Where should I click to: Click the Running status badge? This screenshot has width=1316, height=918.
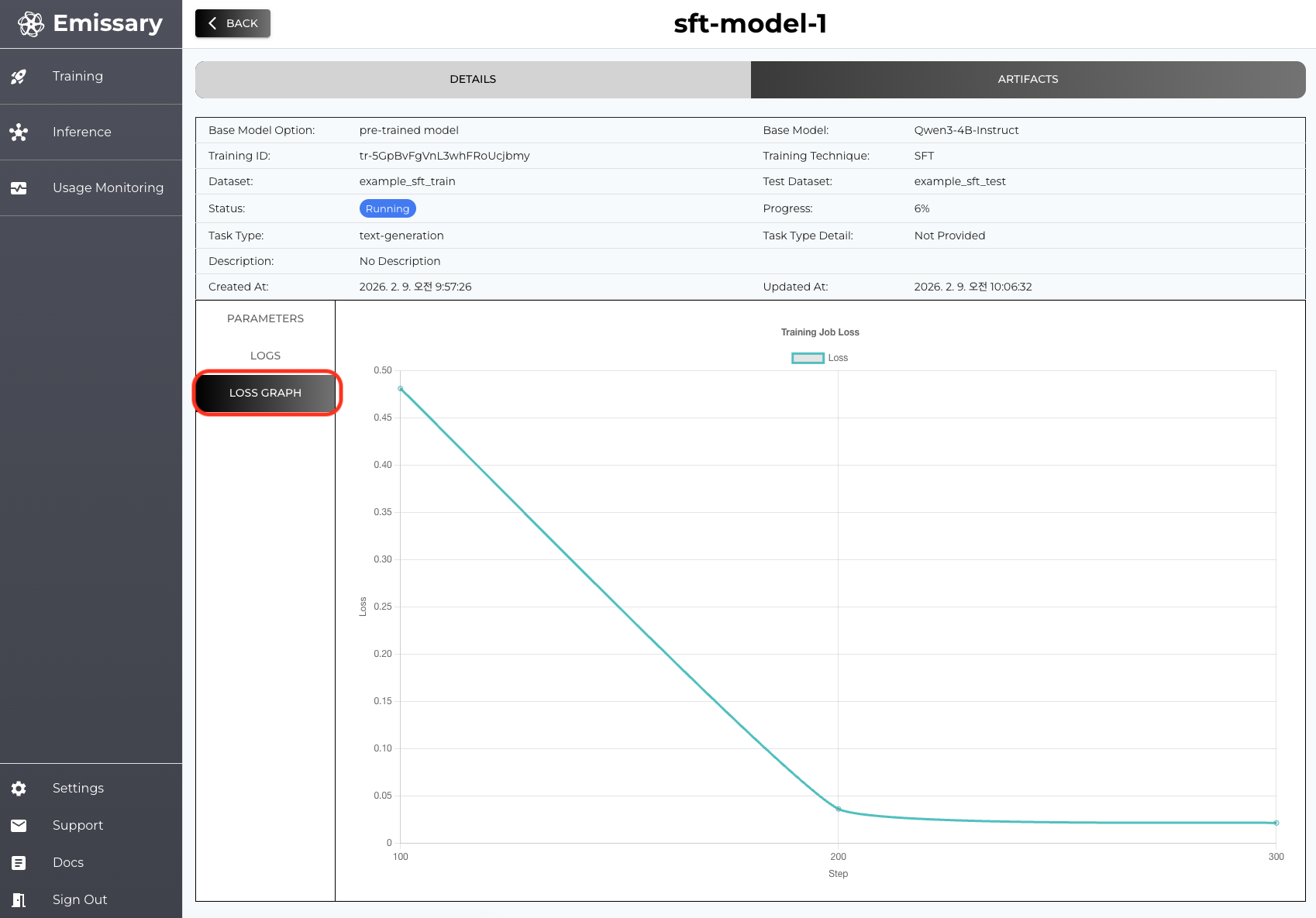click(388, 208)
